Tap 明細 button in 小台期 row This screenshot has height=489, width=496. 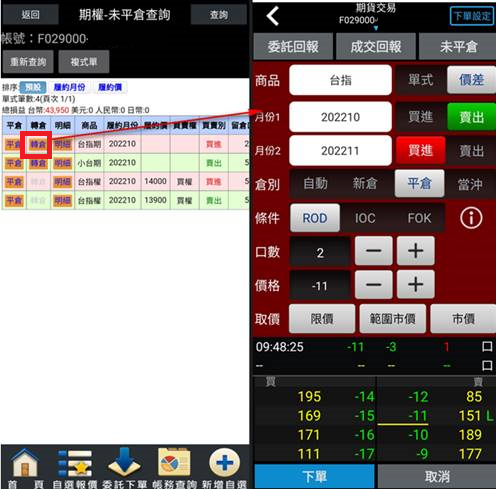63,163
